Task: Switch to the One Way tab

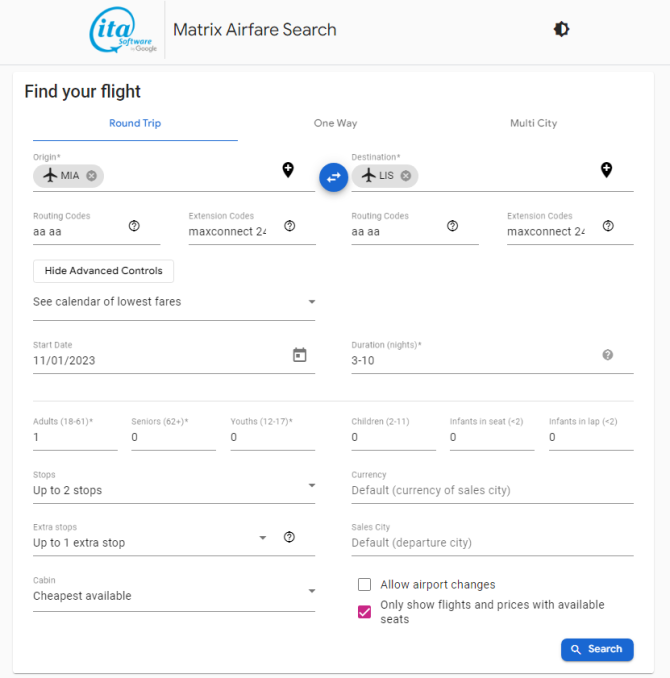Action: 336,123
